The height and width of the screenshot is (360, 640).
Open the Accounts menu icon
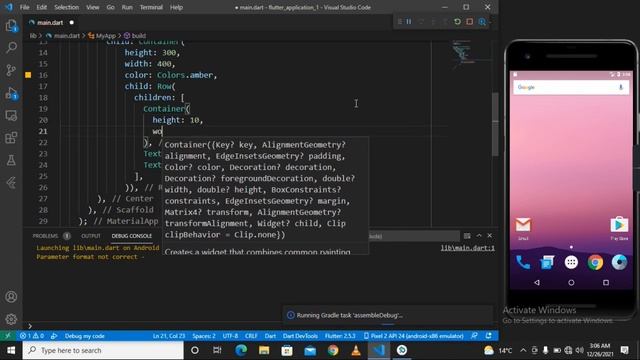tap(11, 297)
